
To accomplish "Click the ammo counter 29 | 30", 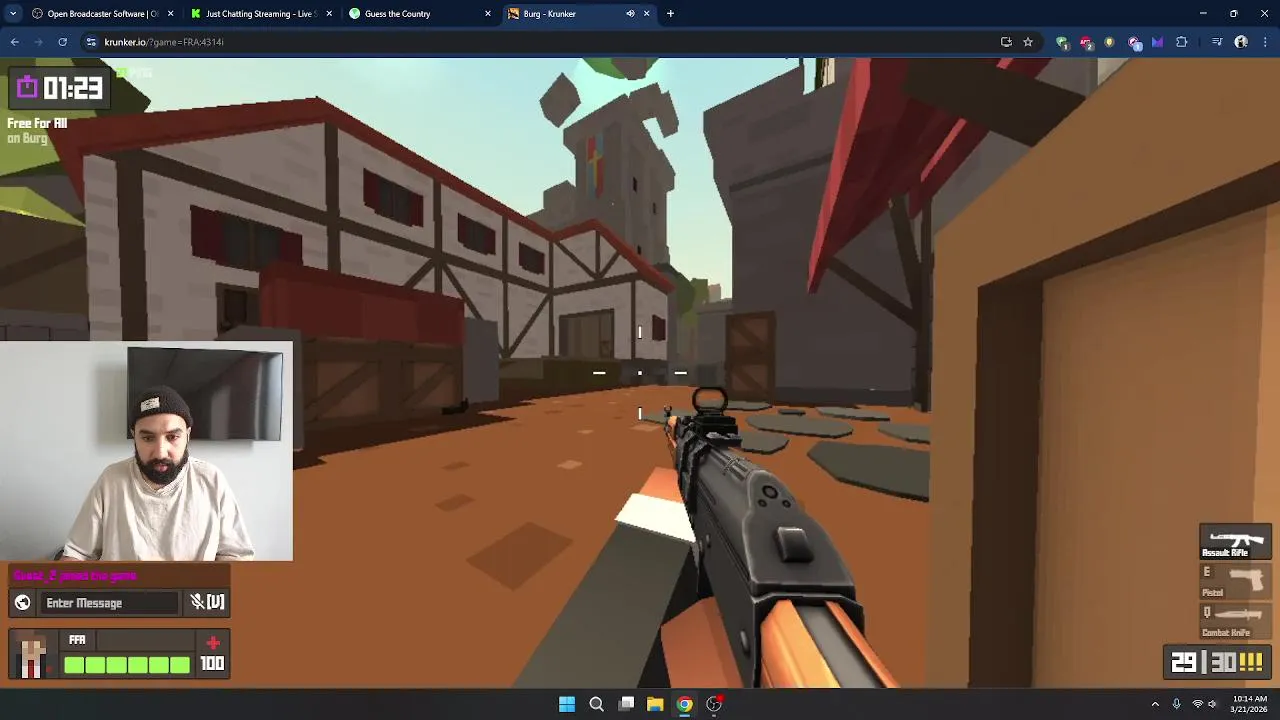I will (1218, 662).
